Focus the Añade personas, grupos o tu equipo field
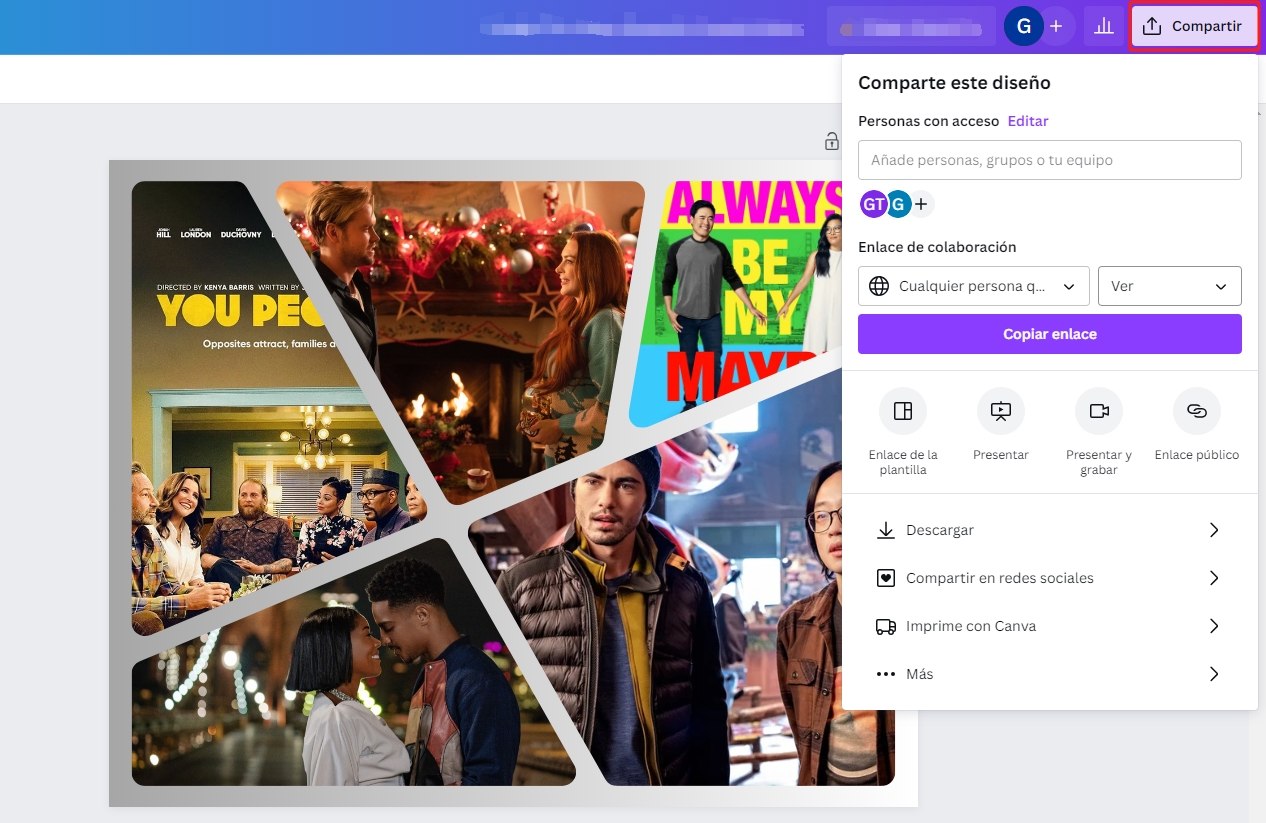Screen dimensions: 1266x823 point(1049,160)
